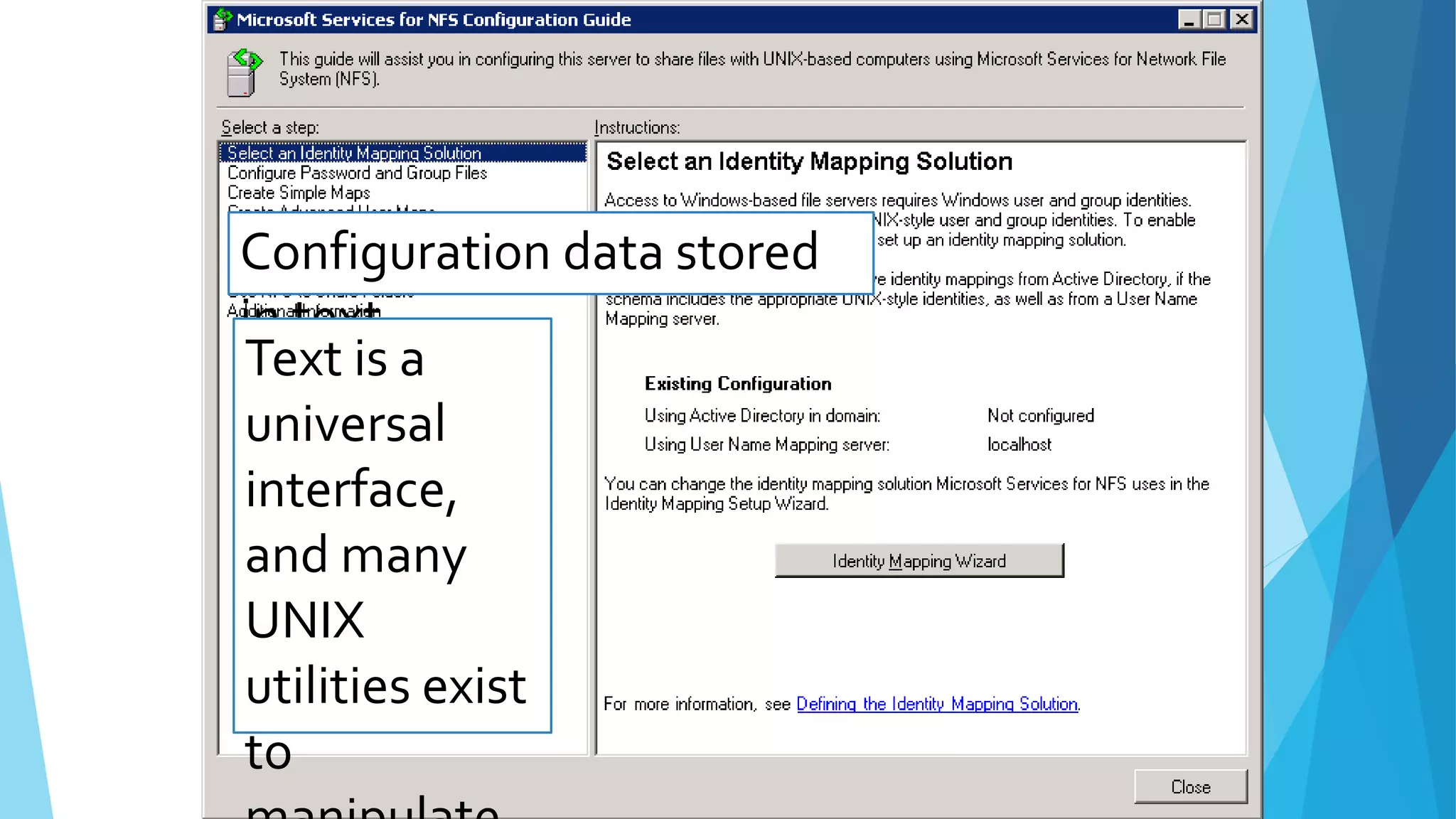Select the partially hidden Additional Information step
1456x819 pixels.
coord(303,311)
